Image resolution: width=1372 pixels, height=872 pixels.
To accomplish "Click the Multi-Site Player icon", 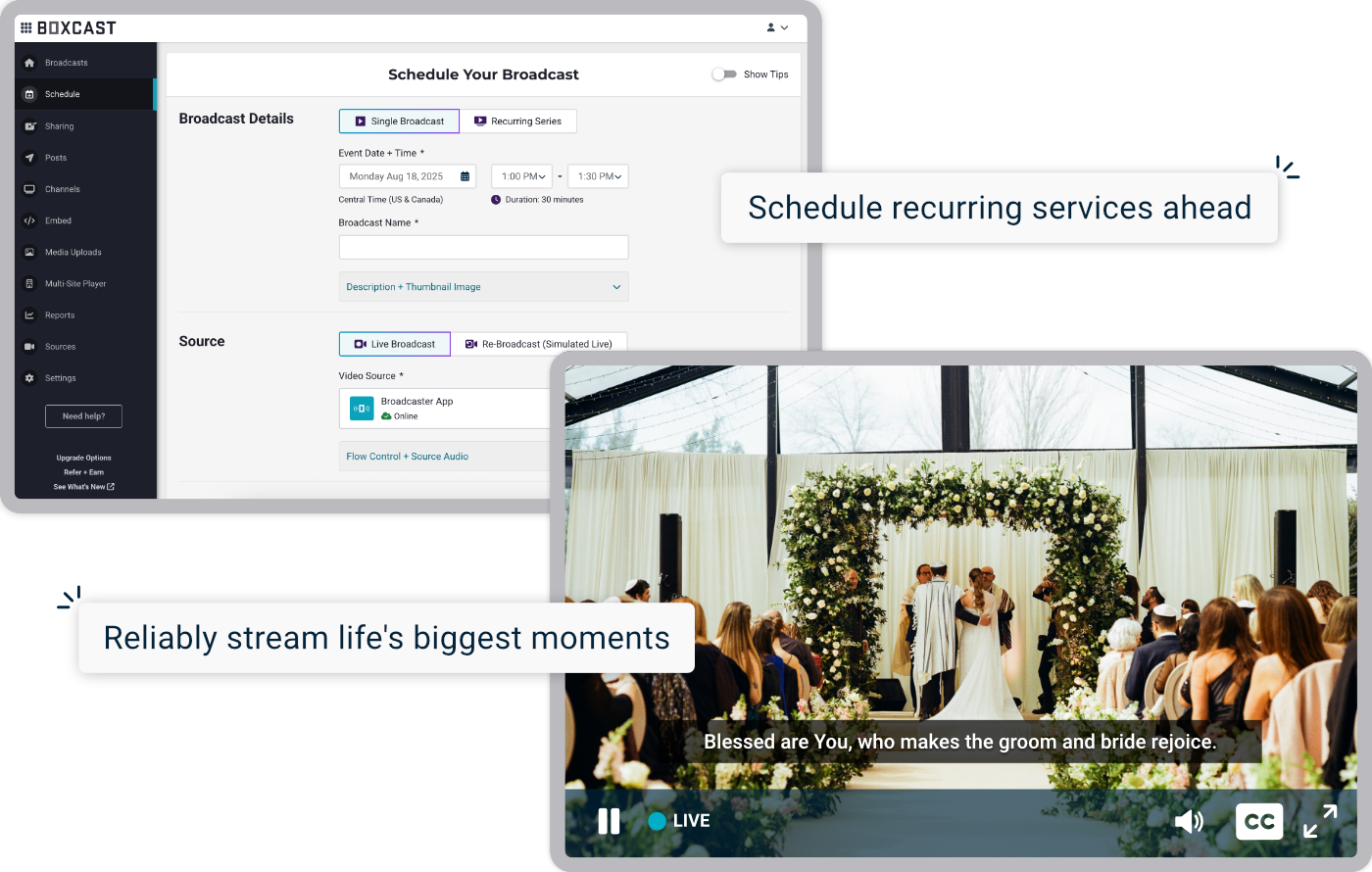I will coord(29,283).
